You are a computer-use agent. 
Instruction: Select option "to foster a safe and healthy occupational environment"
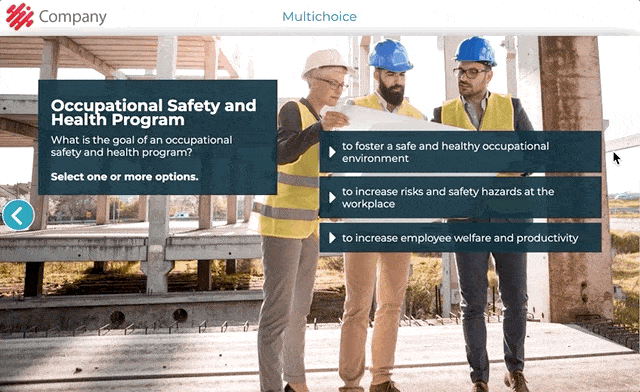coord(460,152)
